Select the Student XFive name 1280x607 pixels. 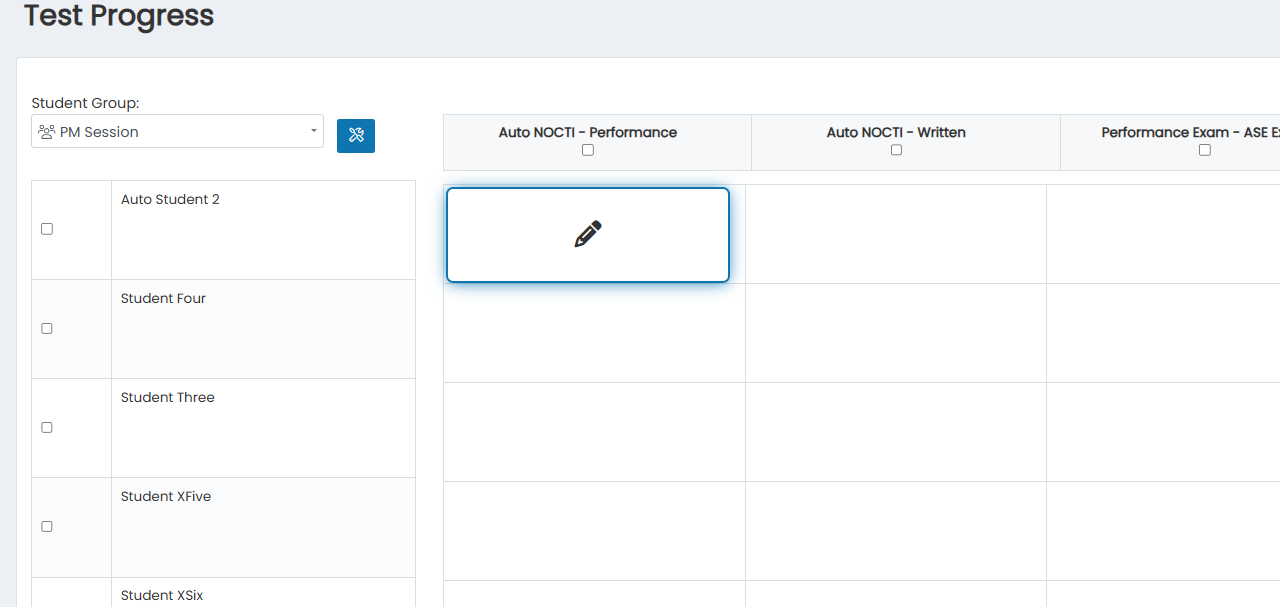166,496
